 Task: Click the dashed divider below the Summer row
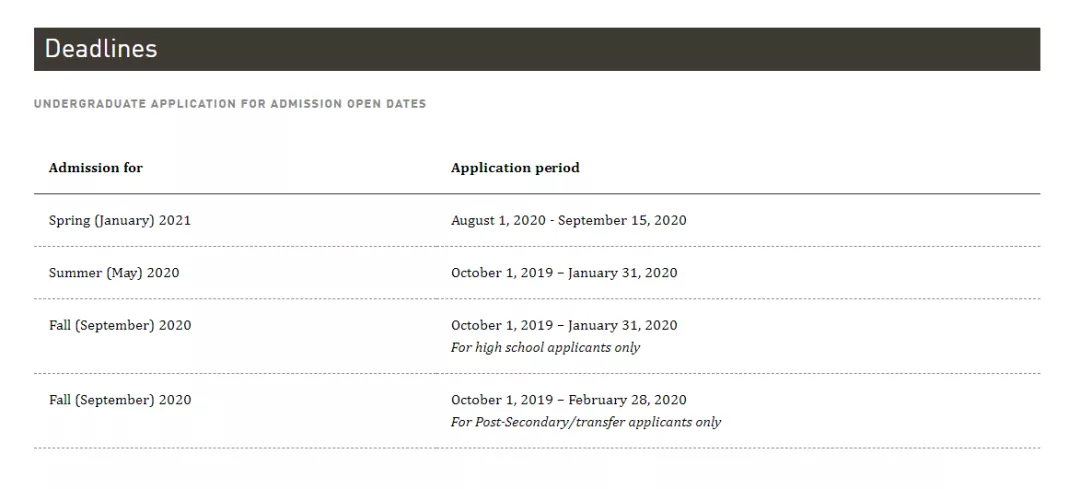click(x=537, y=298)
